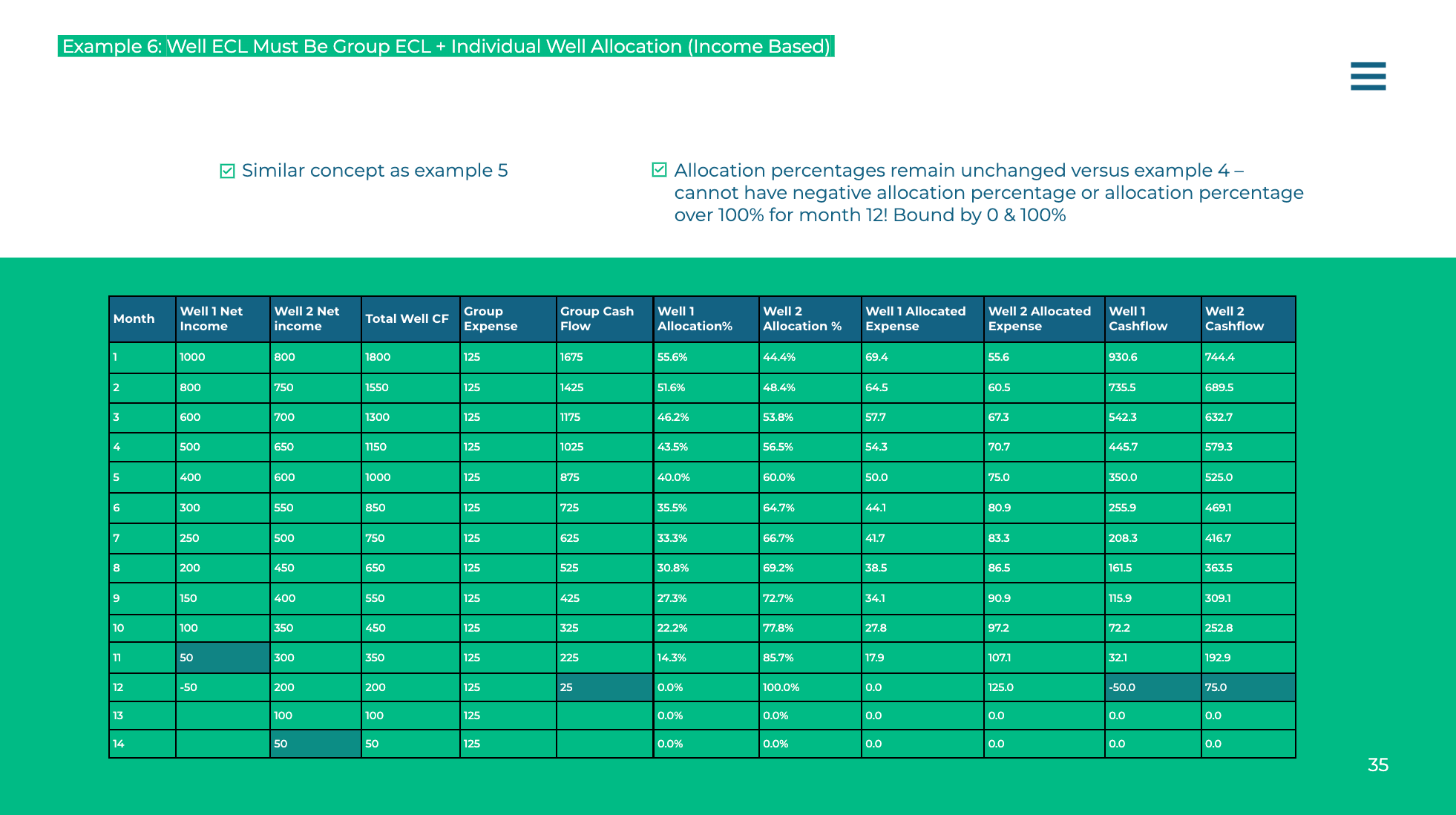Click the slide page number 35

(x=1377, y=765)
